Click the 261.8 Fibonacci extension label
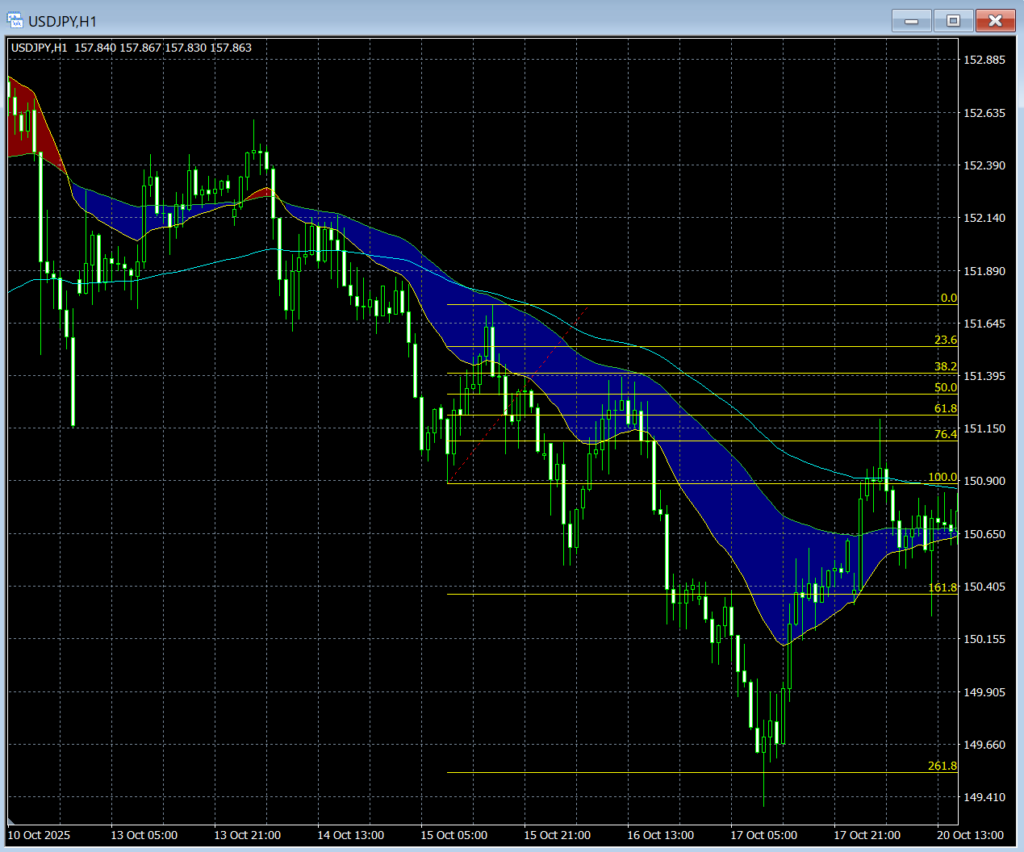The height and width of the screenshot is (852, 1024). point(942,766)
